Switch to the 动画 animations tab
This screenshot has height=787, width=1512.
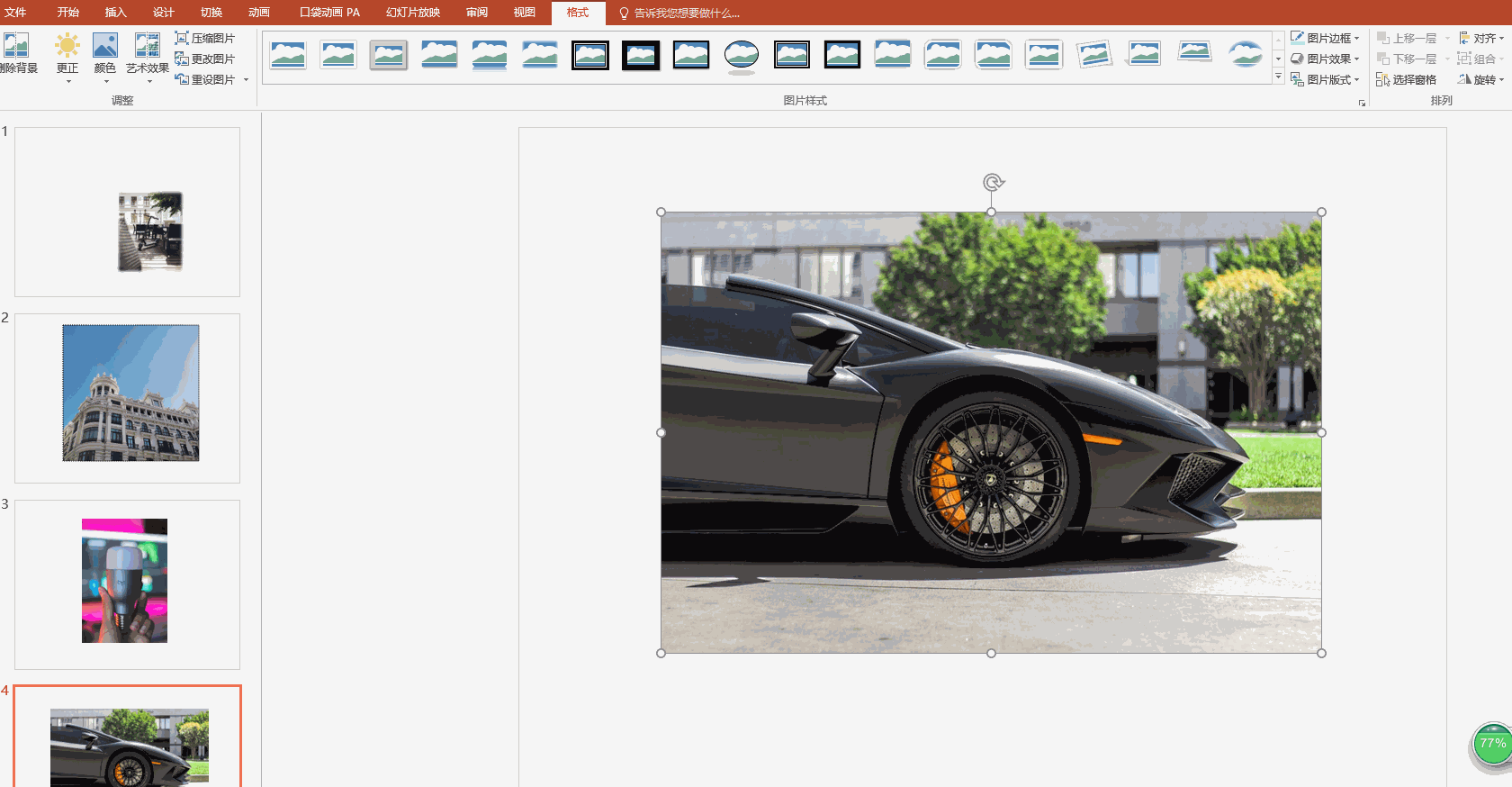point(259,13)
